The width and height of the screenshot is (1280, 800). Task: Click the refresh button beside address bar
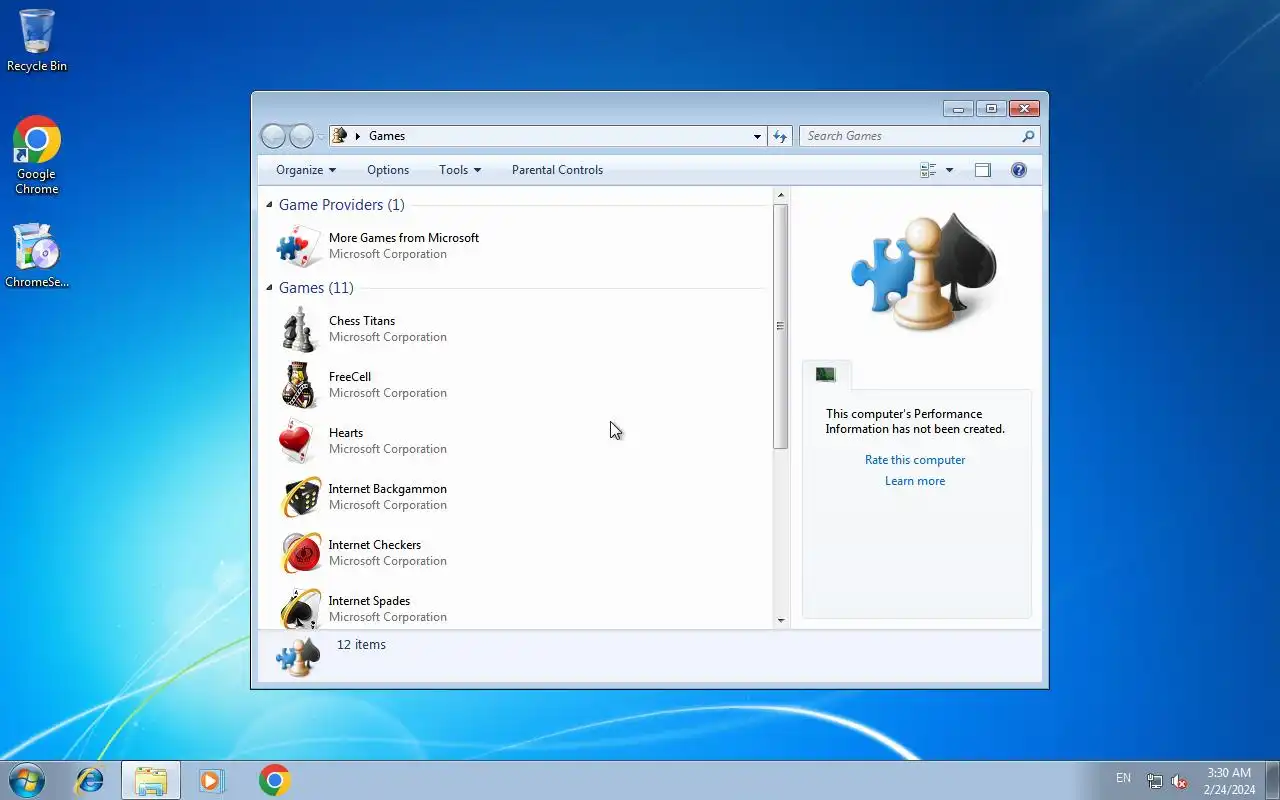point(780,136)
